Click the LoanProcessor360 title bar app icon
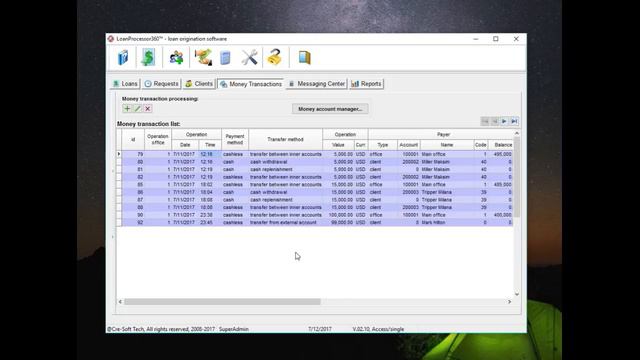Viewport: 640px width, 360px height. click(x=111, y=39)
